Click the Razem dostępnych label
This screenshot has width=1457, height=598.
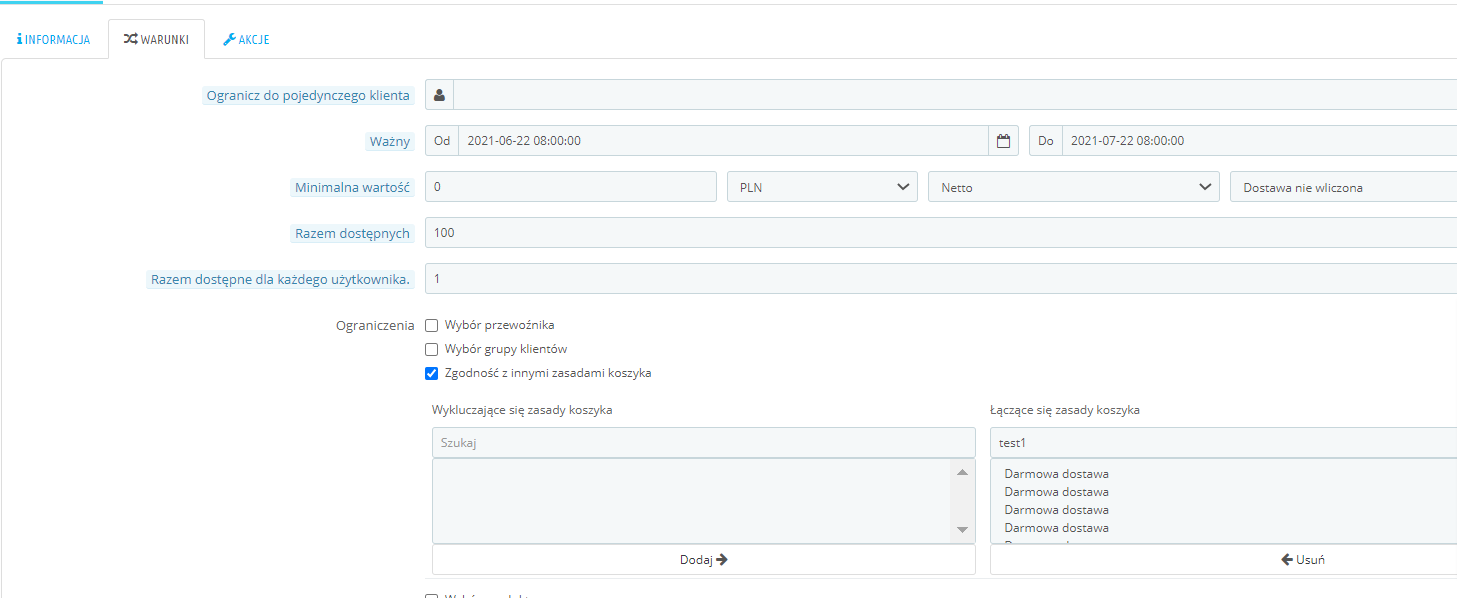pos(352,233)
